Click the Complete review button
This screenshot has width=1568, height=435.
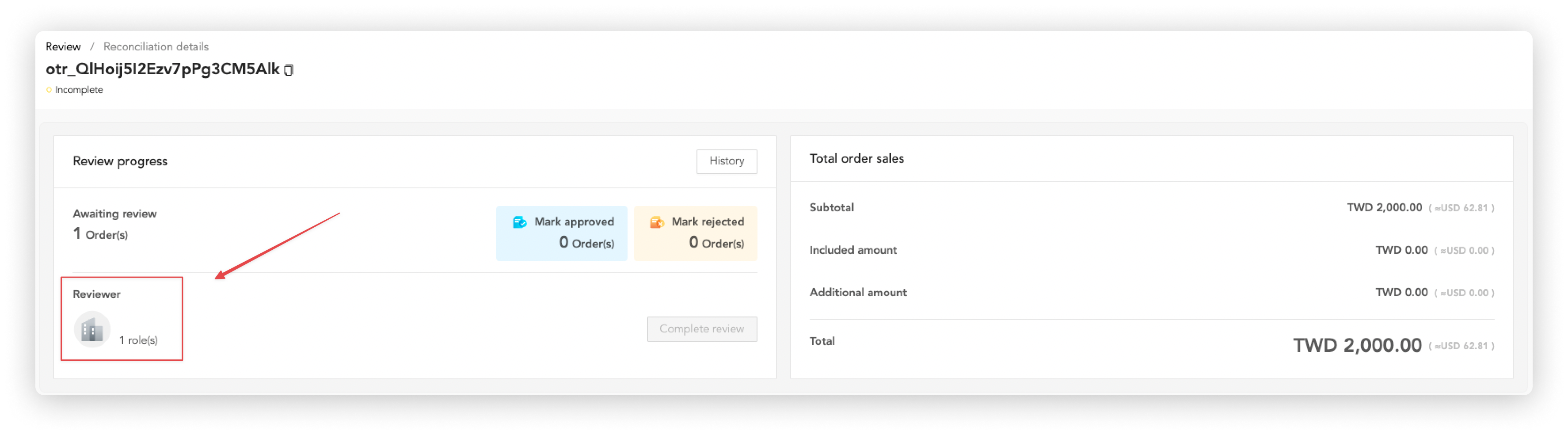click(701, 329)
